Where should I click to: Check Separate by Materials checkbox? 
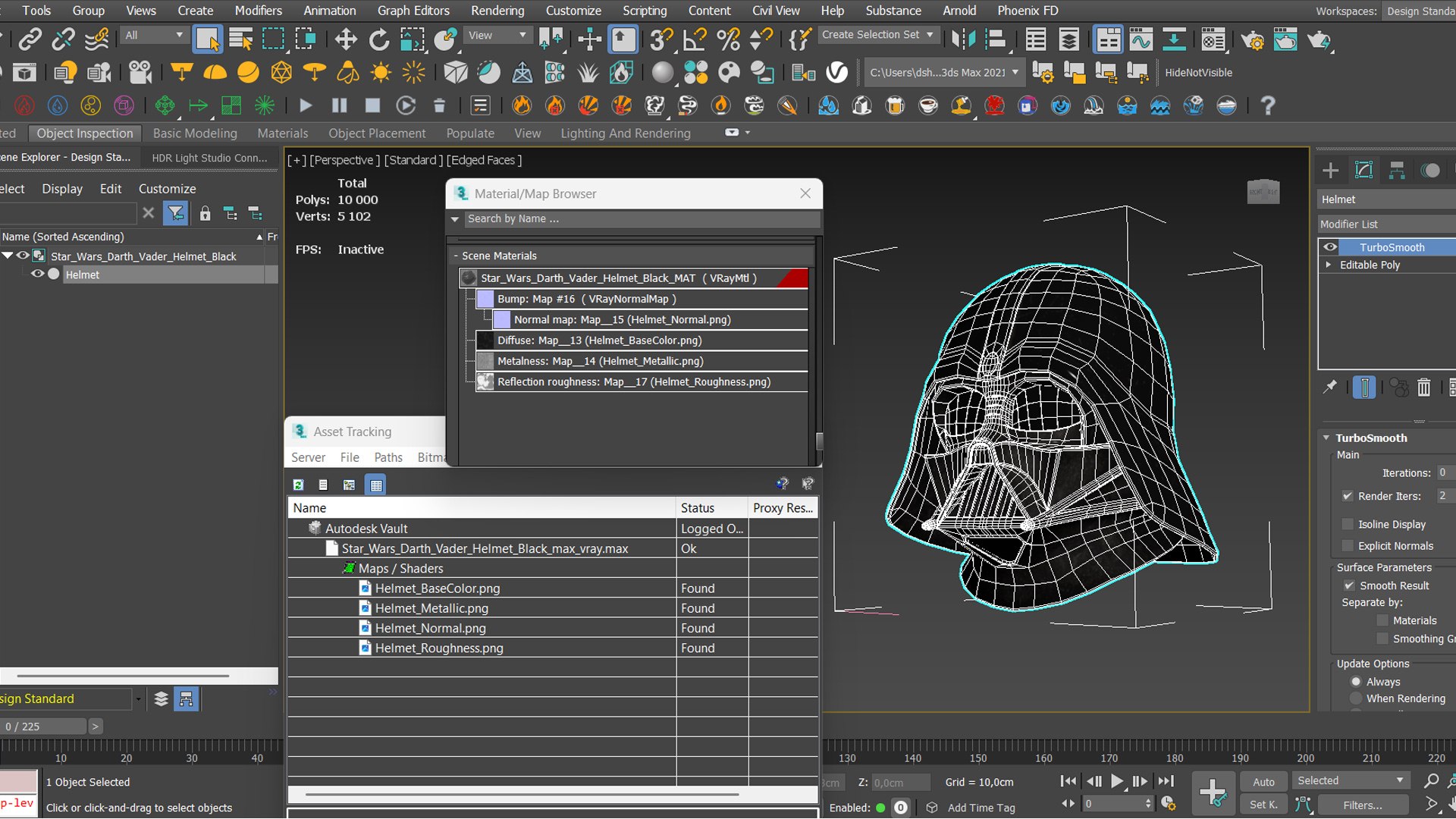(1382, 620)
